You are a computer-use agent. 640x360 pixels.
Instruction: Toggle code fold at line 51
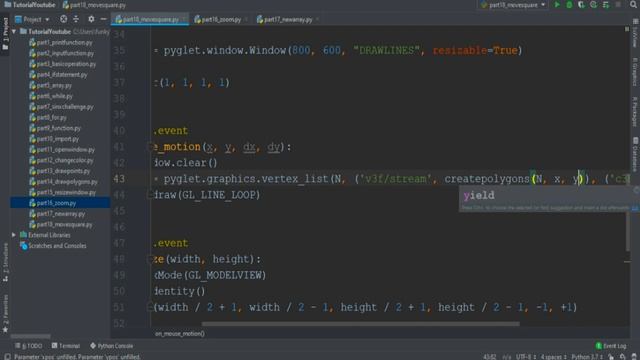150,307
